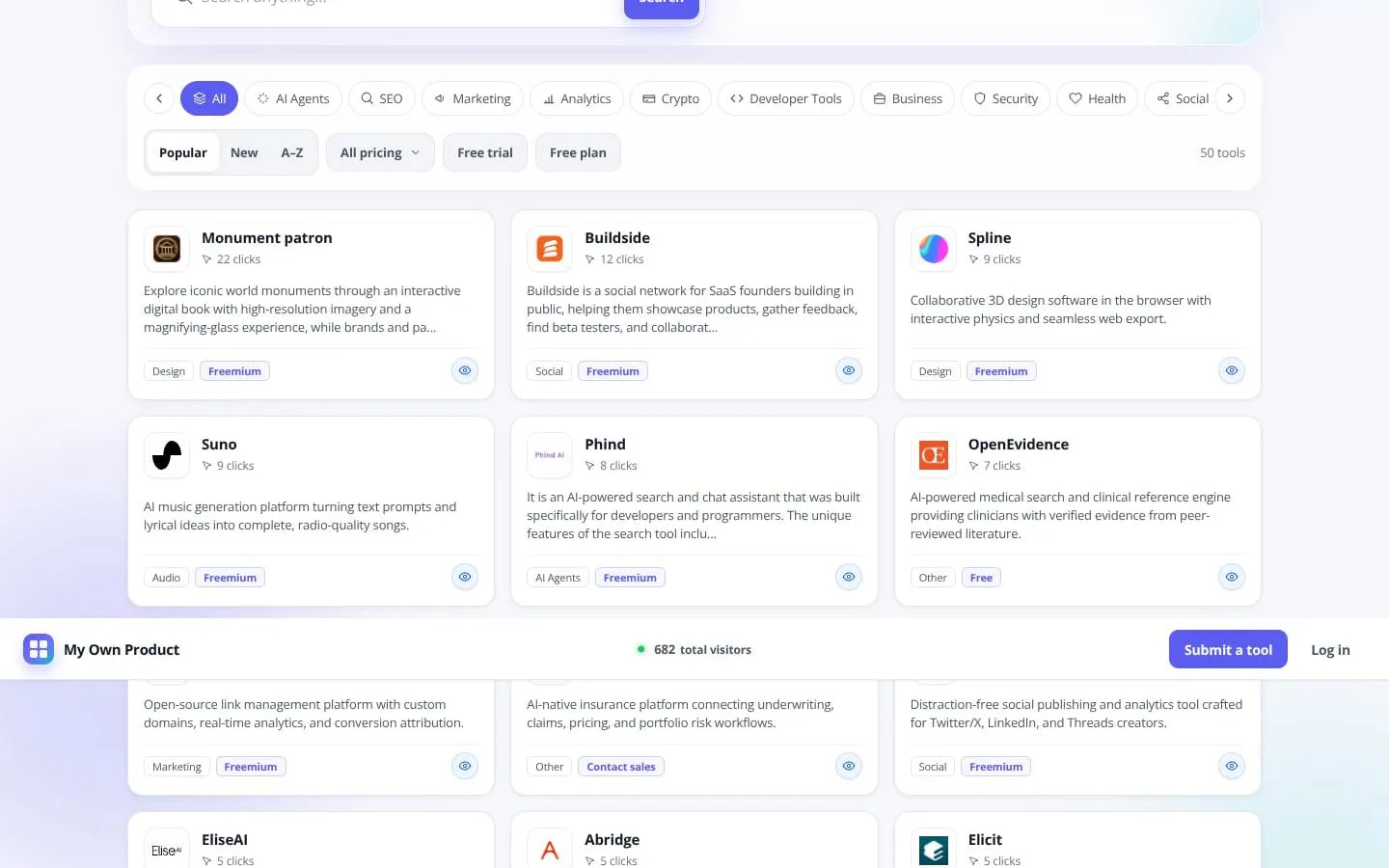Sort tools A–Z
Image resolution: width=1389 pixels, height=868 pixels.
[292, 152]
